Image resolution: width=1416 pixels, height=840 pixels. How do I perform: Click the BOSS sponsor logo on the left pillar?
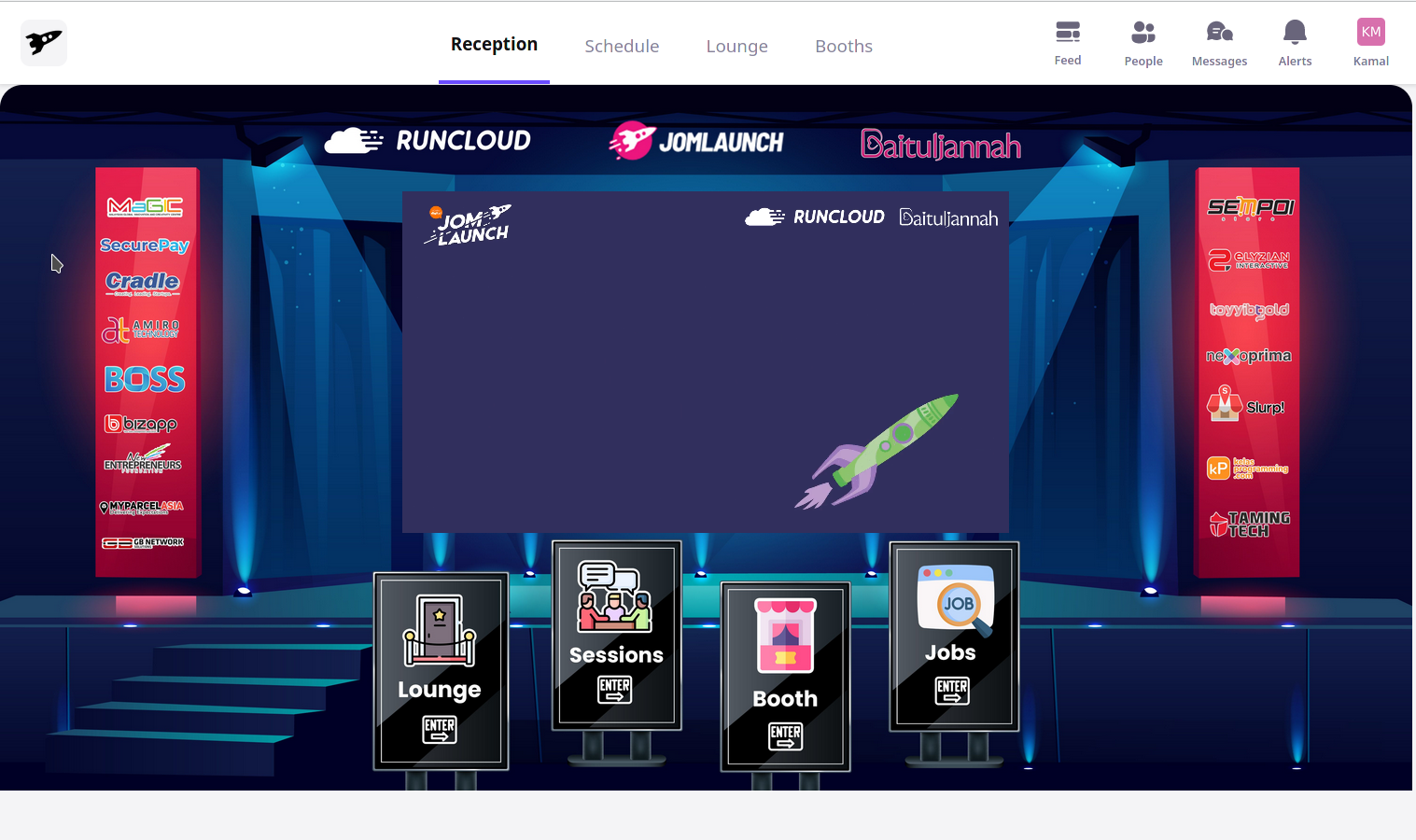[146, 379]
